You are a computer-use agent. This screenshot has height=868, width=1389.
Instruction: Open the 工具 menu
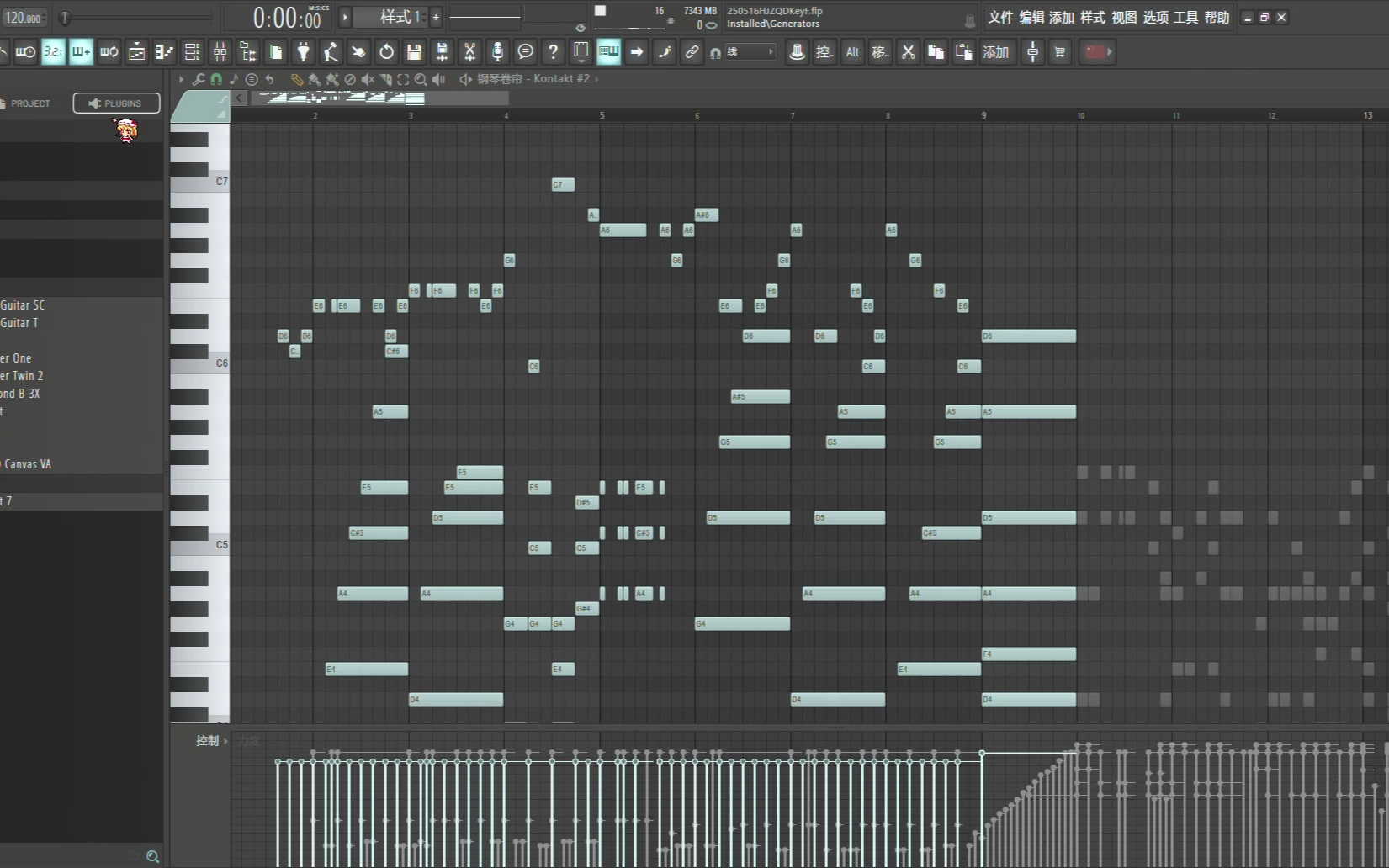click(x=1185, y=18)
